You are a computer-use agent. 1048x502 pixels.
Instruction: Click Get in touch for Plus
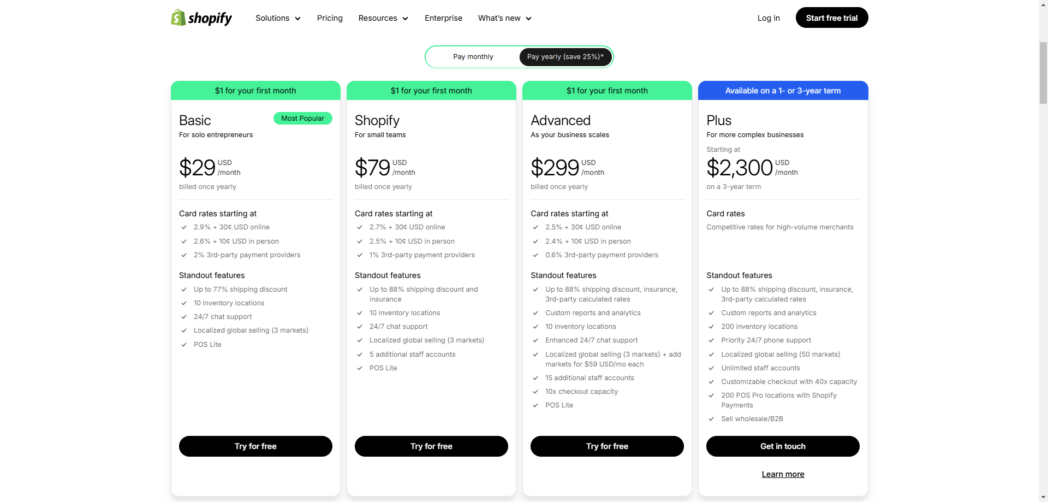pos(783,447)
